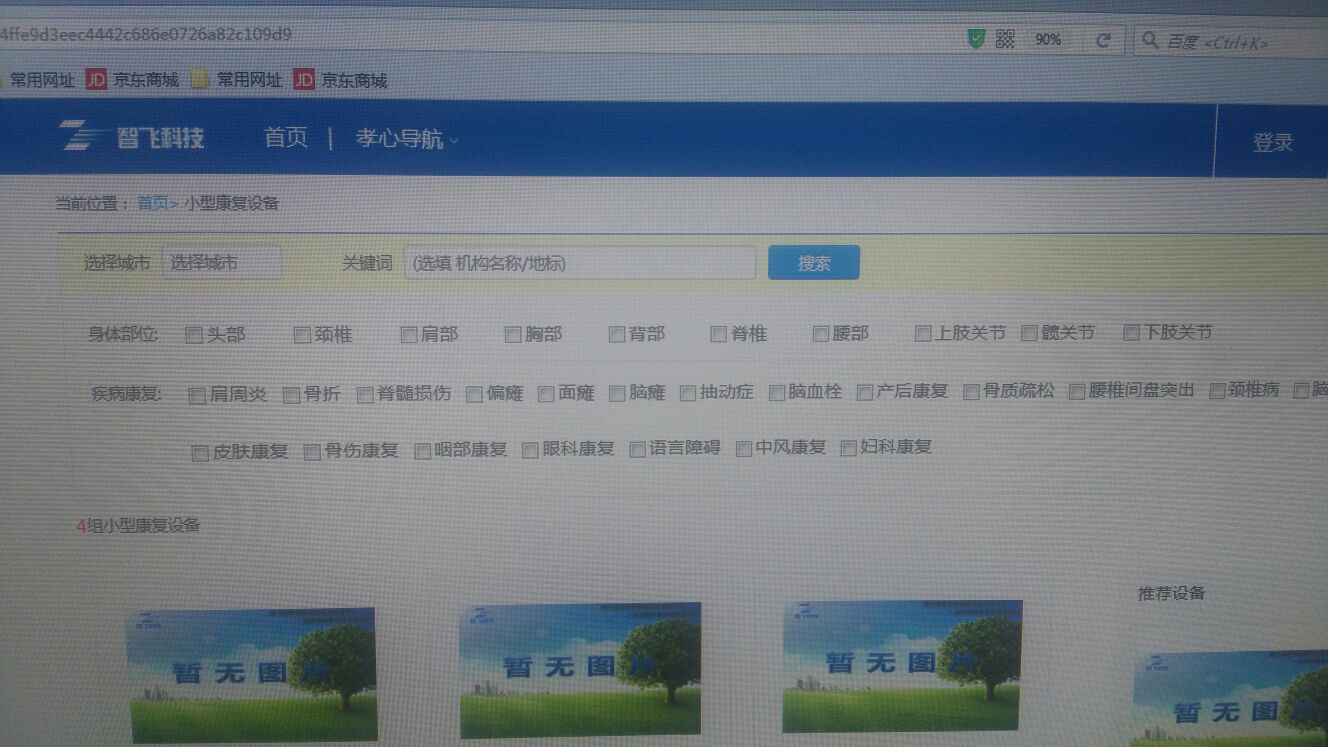
Task: Open the 90% zoom level control
Action: pos(1048,40)
